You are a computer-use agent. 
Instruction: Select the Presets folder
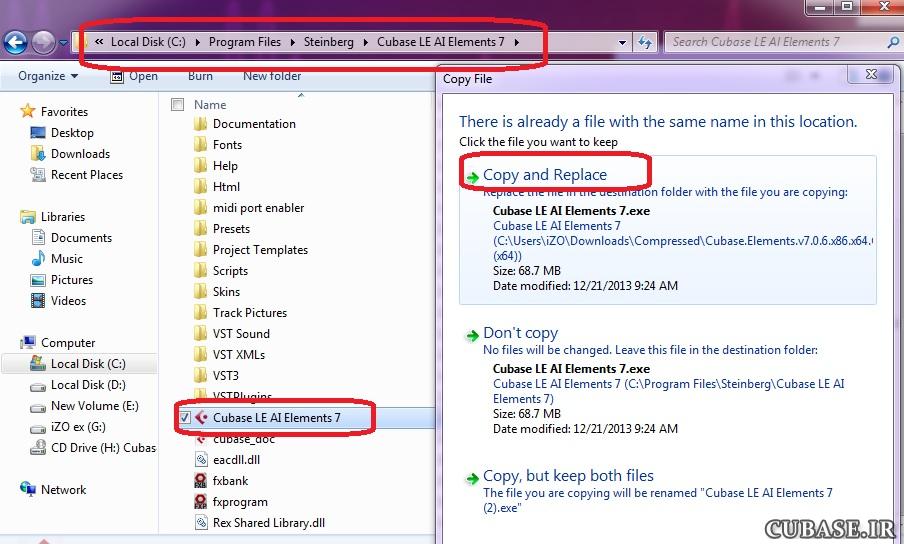(231, 229)
